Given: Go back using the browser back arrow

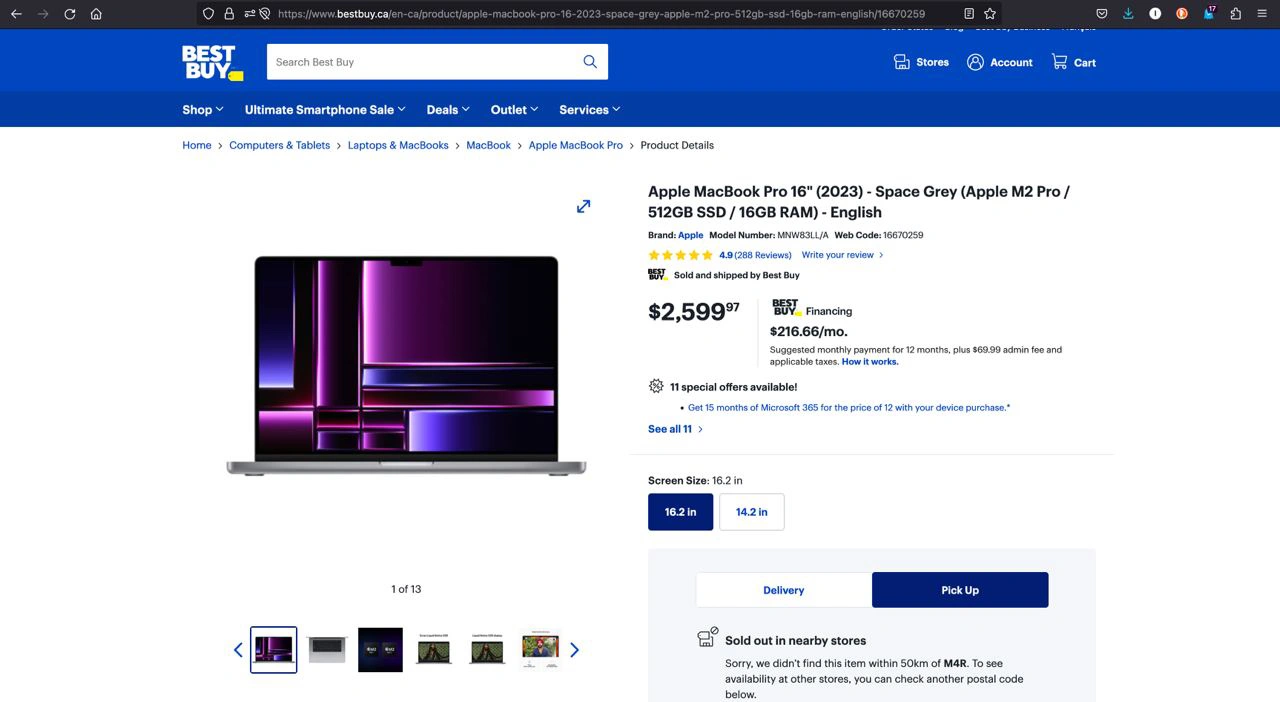Looking at the screenshot, I should [x=16, y=14].
